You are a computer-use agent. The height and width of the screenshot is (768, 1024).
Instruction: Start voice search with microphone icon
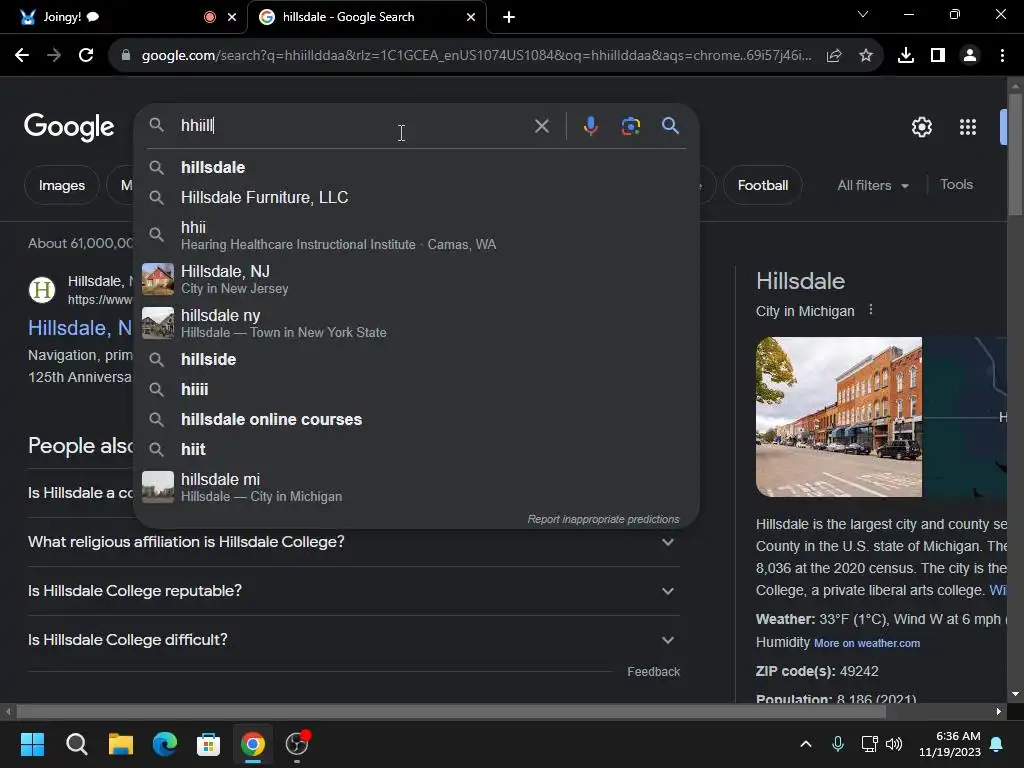click(590, 126)
